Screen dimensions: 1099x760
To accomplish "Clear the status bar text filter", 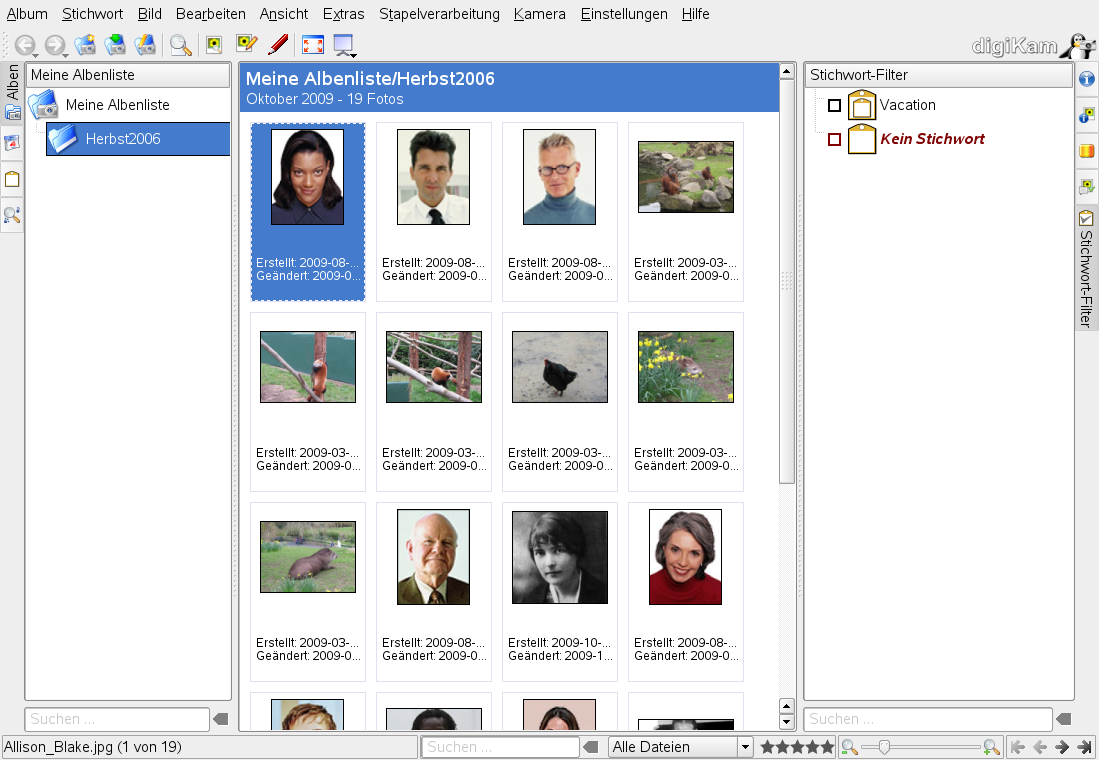I will tap(591, 747).
